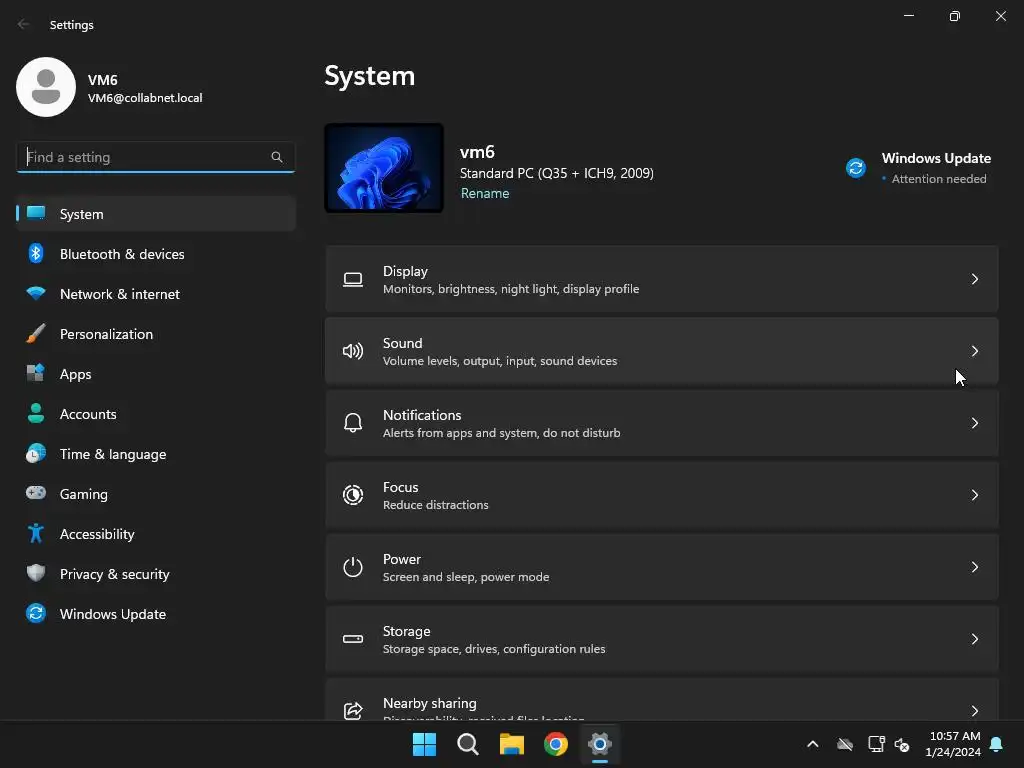Click the search magnifier in Find a setting

[277, 157]
